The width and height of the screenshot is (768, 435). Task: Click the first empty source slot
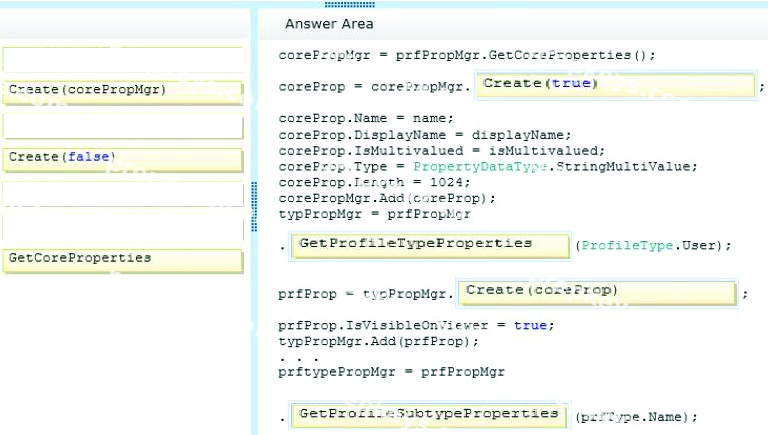click(x=122, y=59)
